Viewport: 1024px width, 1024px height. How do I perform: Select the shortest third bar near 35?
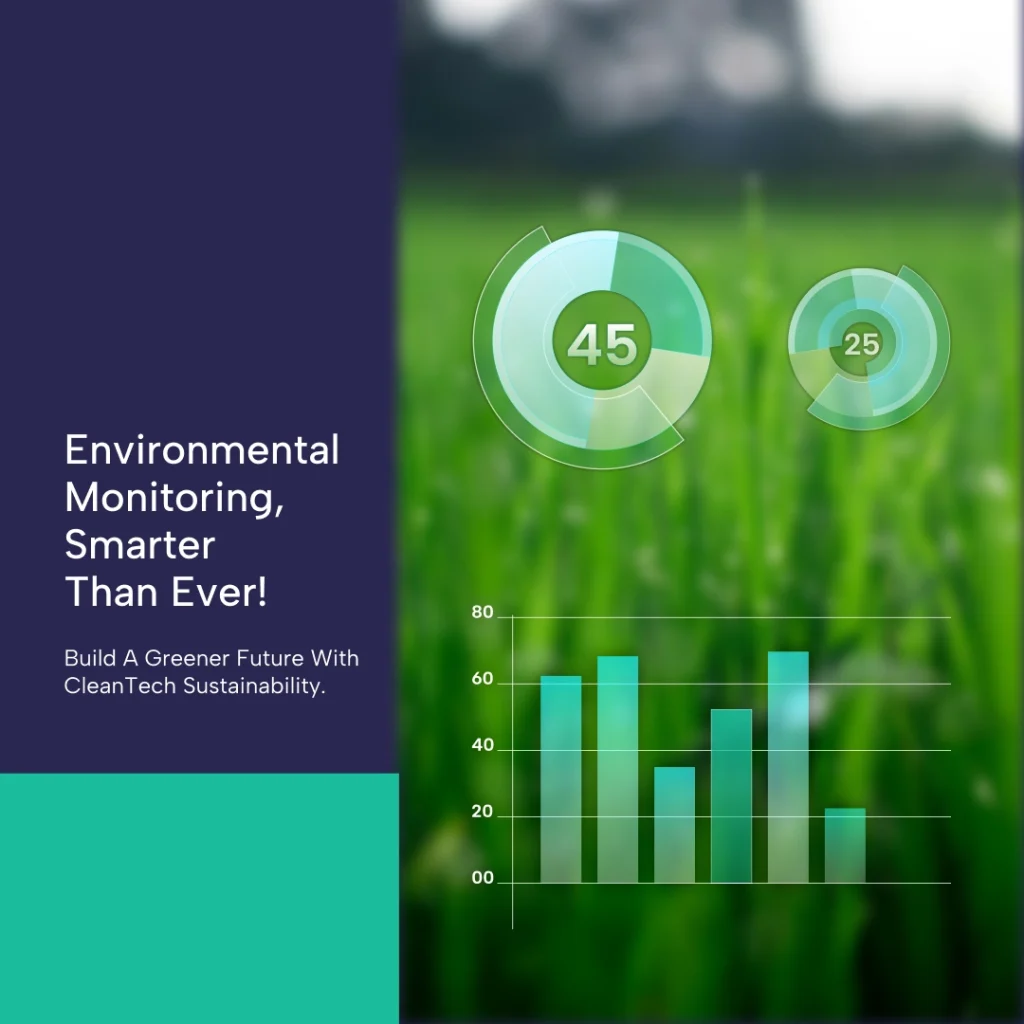click(674, 825)
